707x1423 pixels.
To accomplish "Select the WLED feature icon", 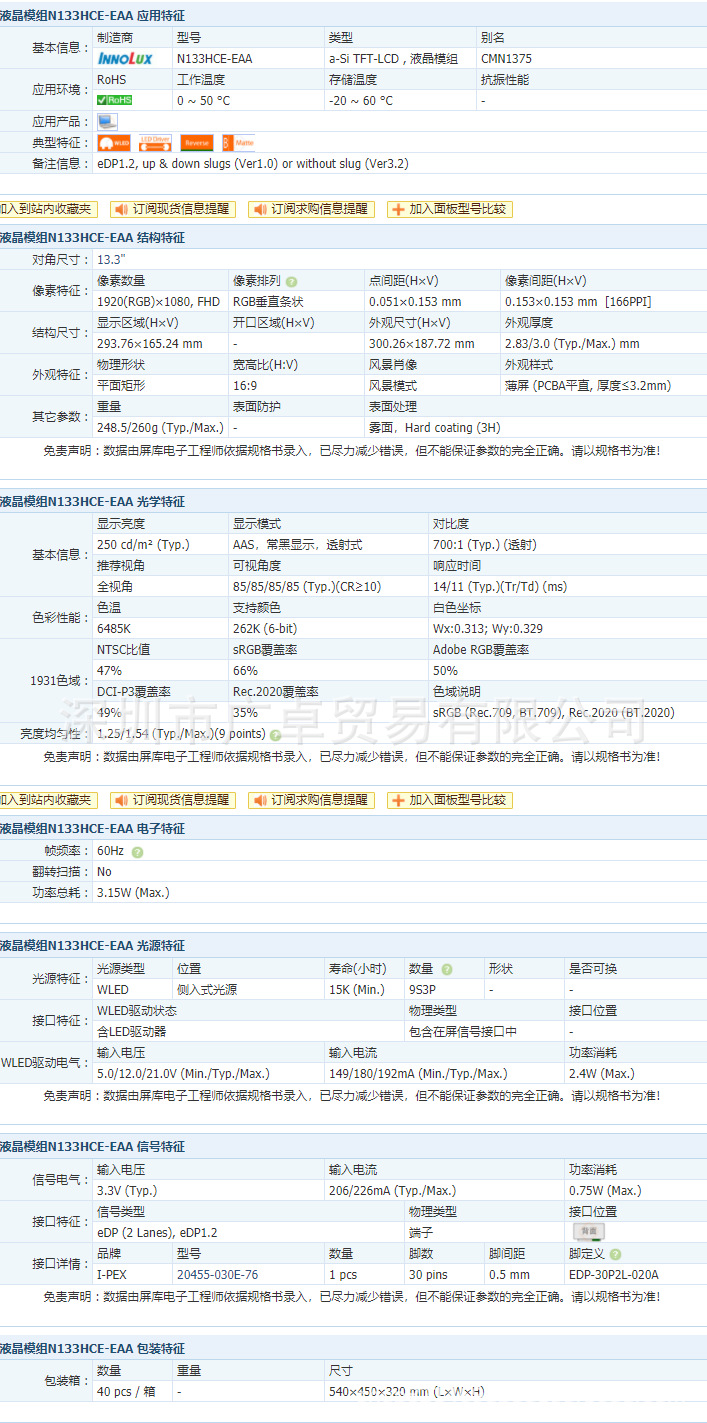I will point(114,142).
